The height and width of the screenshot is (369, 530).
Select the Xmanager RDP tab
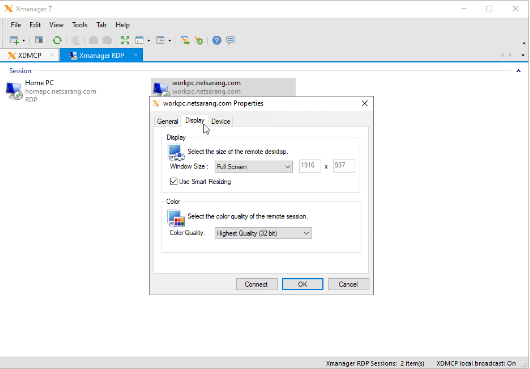coord(101,55)
